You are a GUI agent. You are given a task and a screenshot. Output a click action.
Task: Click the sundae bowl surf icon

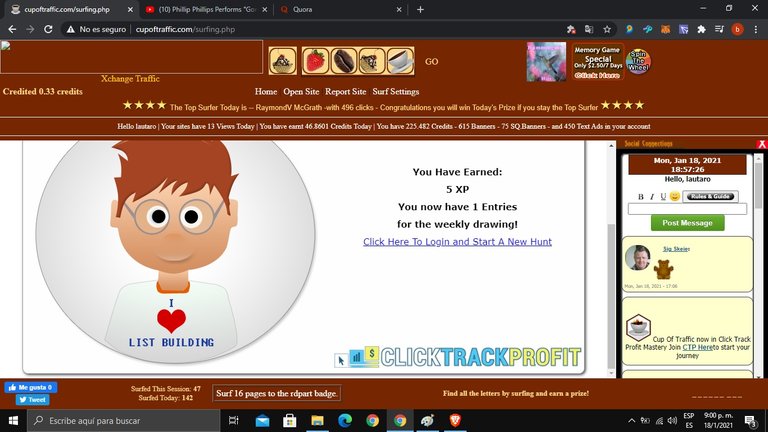click(x=283, y=61)
